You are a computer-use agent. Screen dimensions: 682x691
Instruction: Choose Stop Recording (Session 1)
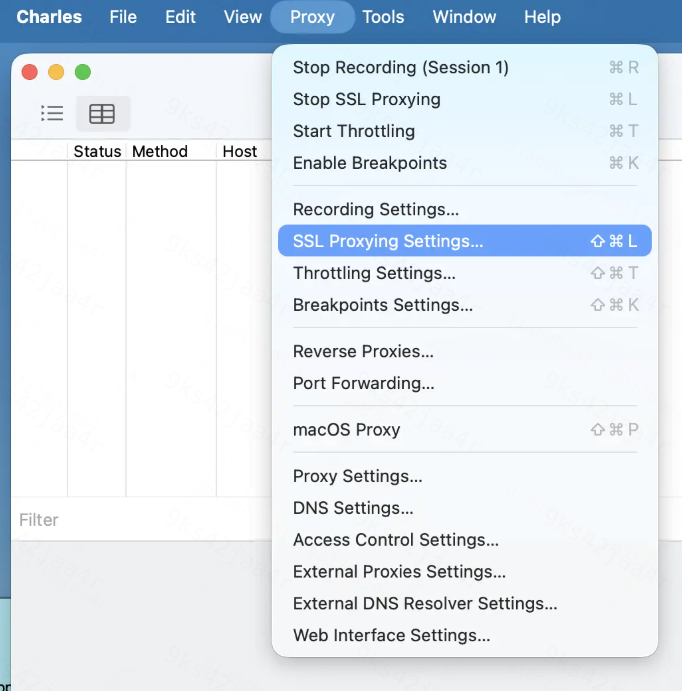pos(465,67)
